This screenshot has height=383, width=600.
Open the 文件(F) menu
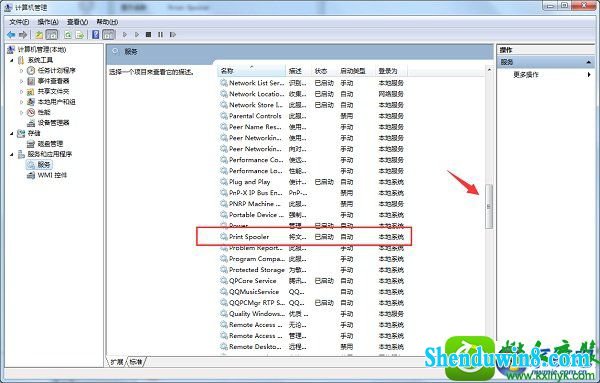pos(19,22)
